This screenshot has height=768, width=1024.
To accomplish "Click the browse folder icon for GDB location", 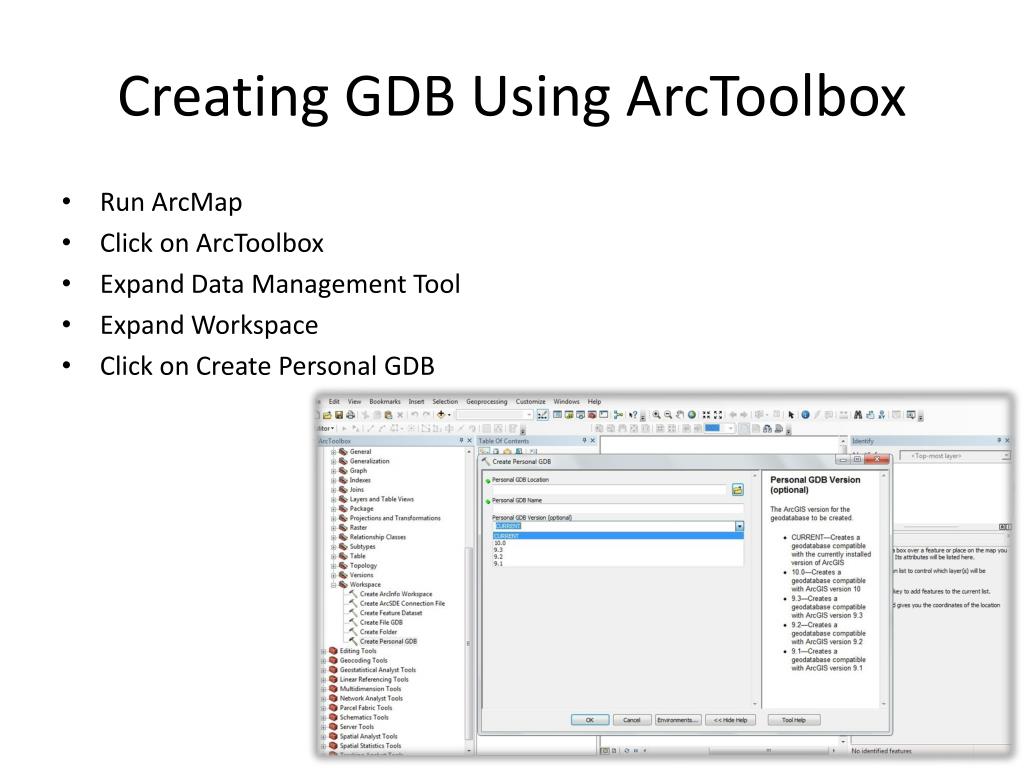I will coord(737,489).
